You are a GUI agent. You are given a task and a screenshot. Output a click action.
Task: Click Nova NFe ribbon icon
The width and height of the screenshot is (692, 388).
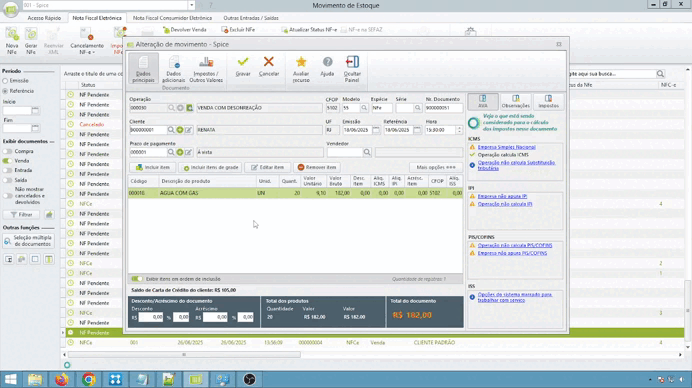12,41
